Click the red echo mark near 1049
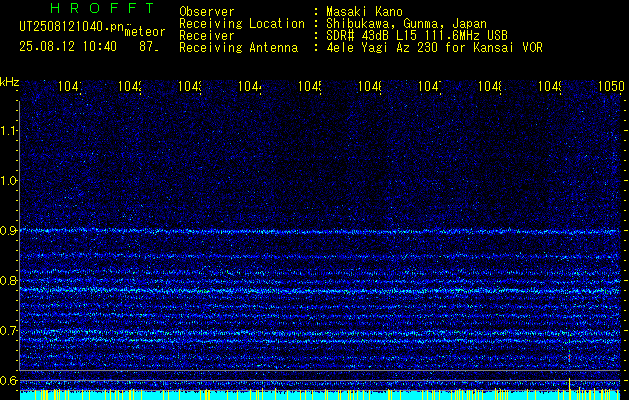The height and width of the screenshot is (400, 629). pos(569,356)
